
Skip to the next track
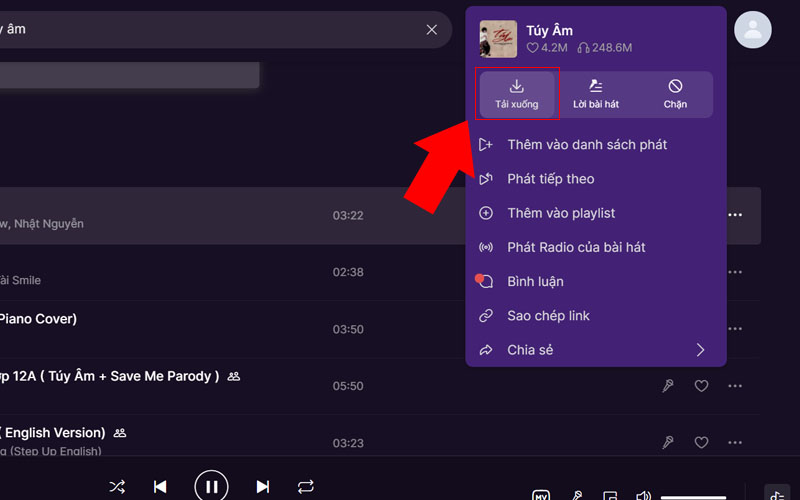click(x=263, y=487)
